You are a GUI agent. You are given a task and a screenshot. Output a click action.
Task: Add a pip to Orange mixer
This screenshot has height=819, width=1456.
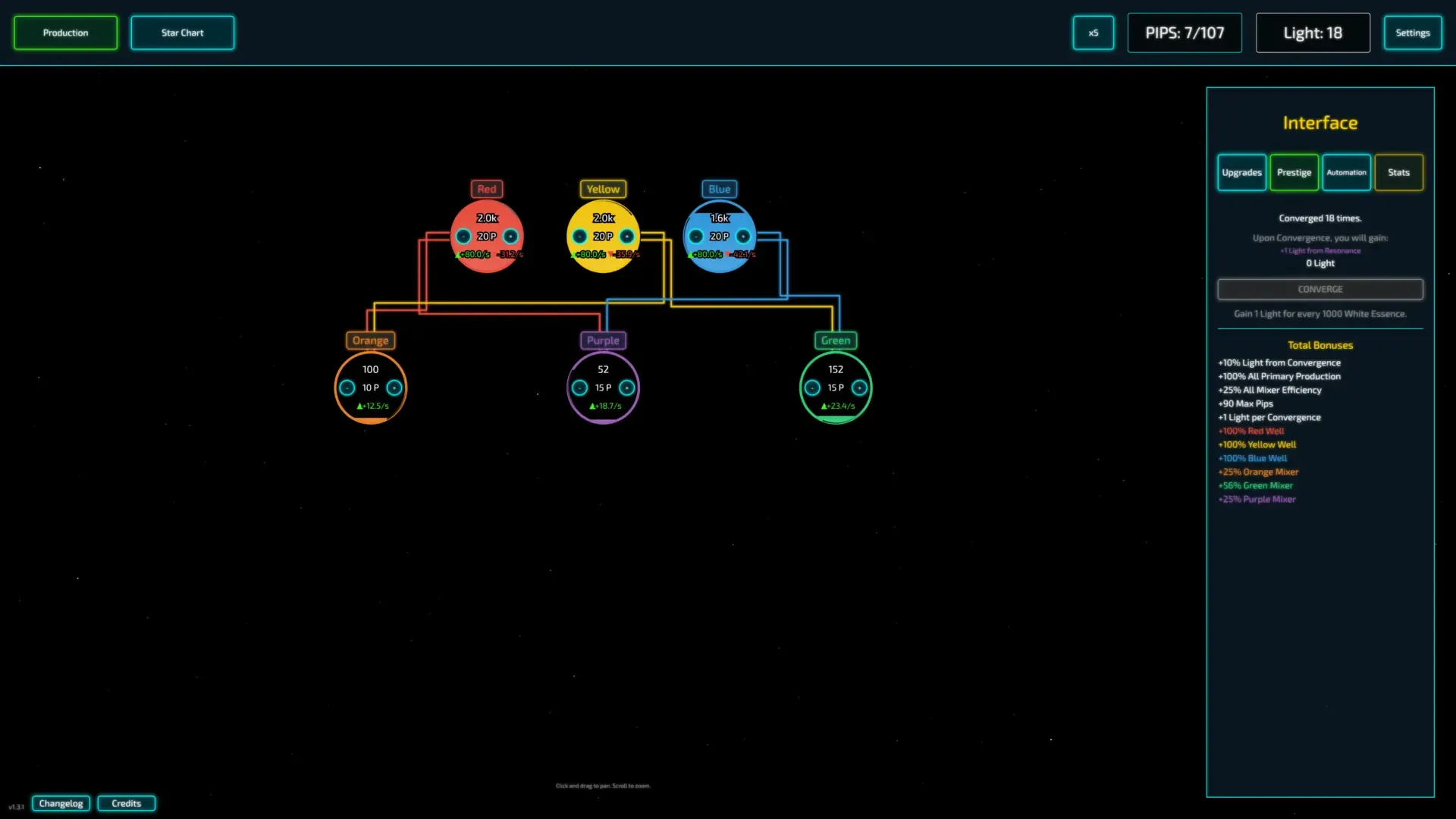[x=394, y=388]
